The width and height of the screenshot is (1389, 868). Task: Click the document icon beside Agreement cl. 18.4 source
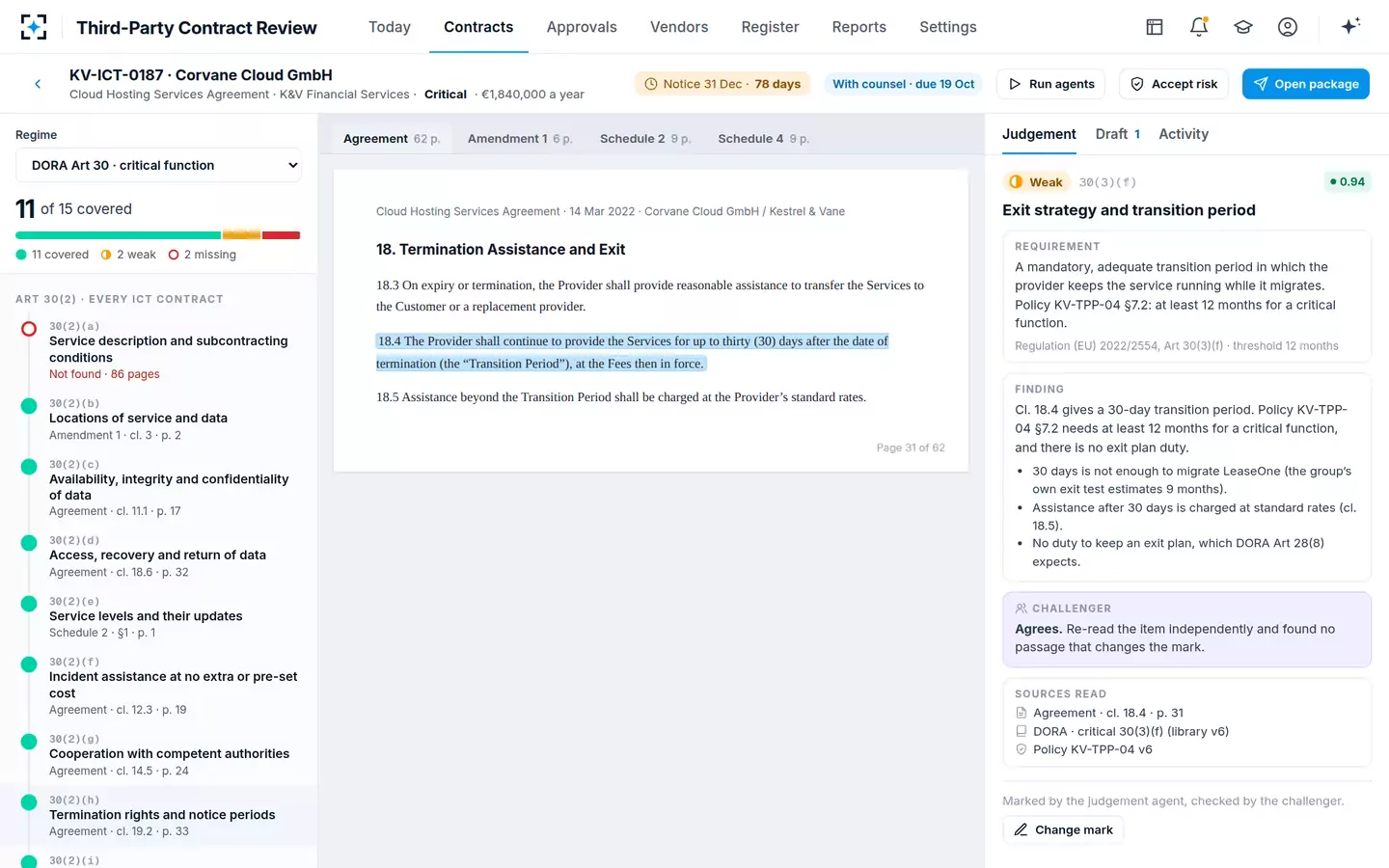click(x=1021, y=713)
